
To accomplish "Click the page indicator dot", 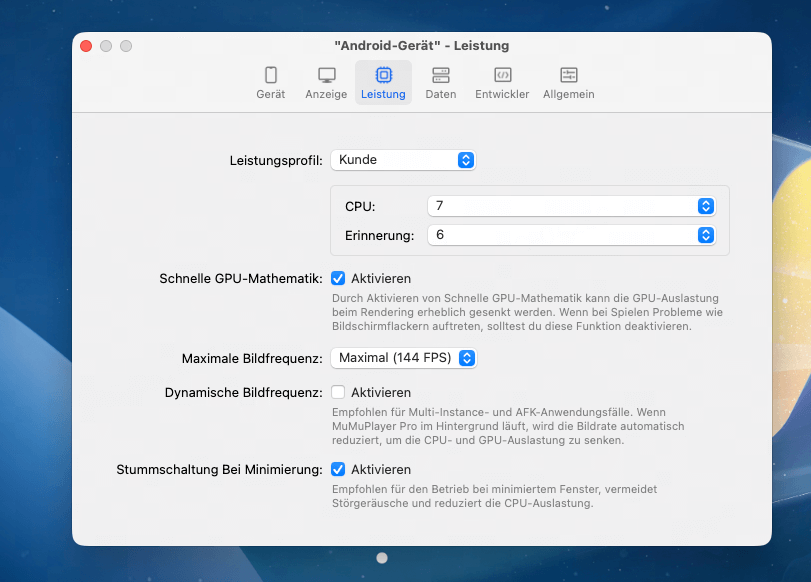I will point(381,558).
